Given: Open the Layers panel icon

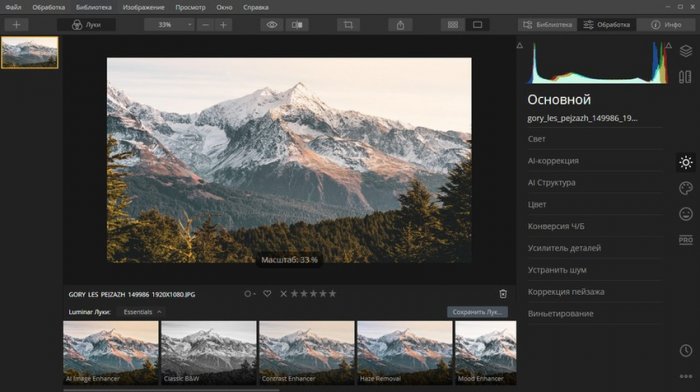Looking at the screenshot, I should click(x=686, y=51).
